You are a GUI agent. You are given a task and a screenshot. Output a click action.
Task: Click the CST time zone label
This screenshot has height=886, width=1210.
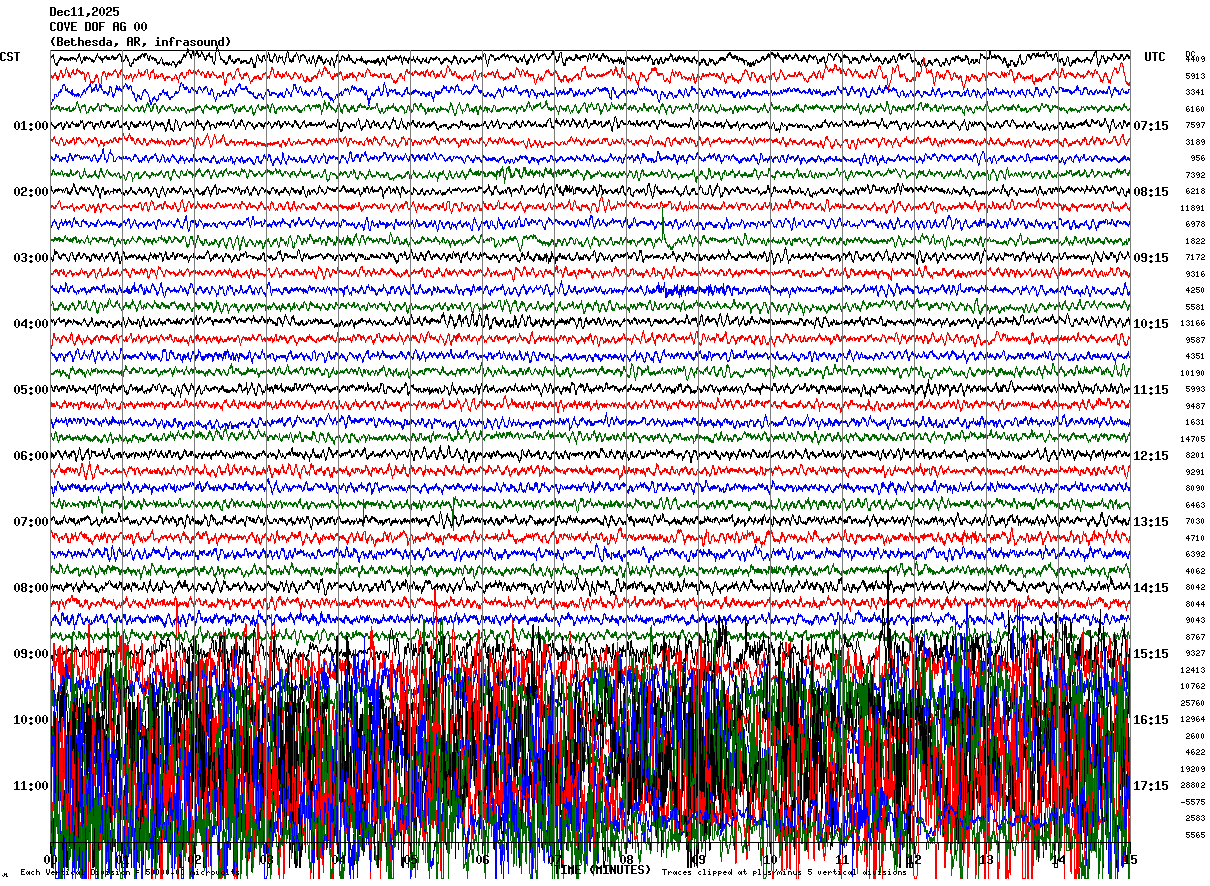(10, 57)
